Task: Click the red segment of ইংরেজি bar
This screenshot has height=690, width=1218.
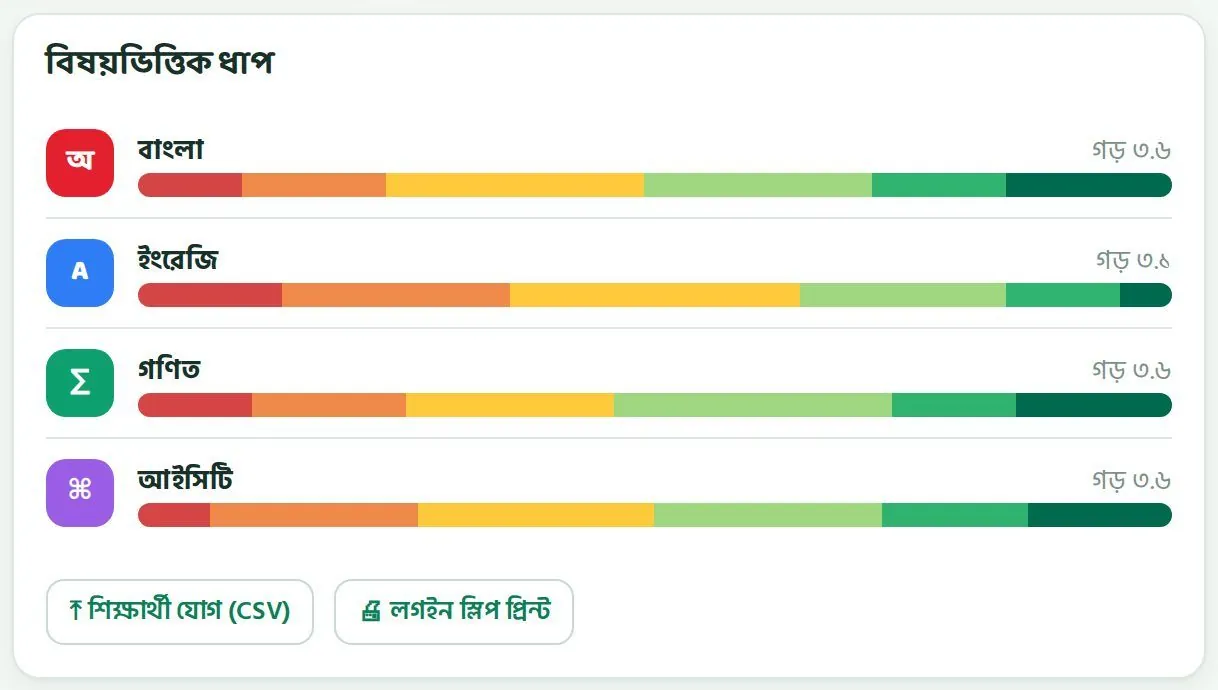Action: [x=210, y=295]
